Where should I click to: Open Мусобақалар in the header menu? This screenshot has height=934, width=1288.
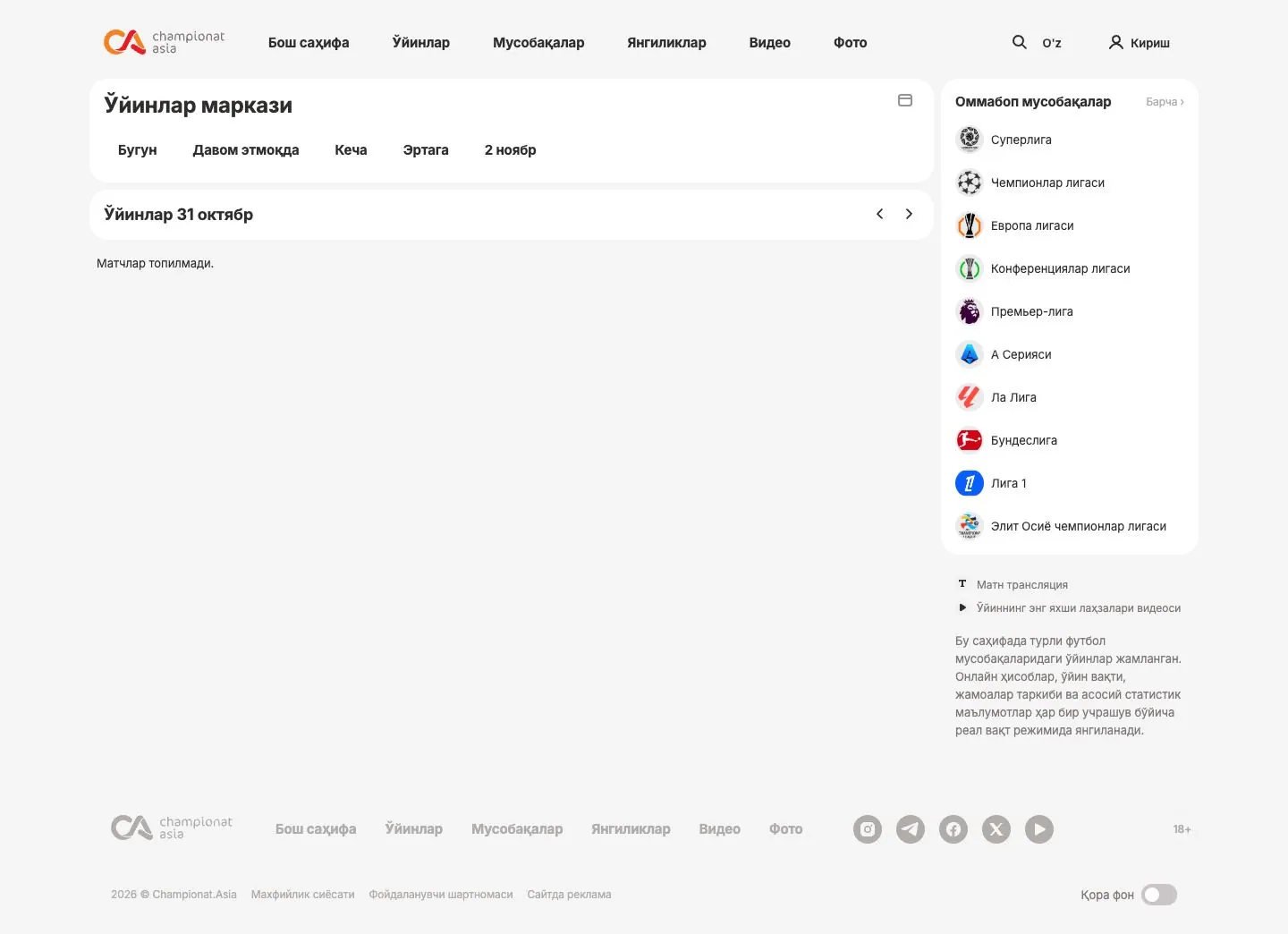coord(538,43)
